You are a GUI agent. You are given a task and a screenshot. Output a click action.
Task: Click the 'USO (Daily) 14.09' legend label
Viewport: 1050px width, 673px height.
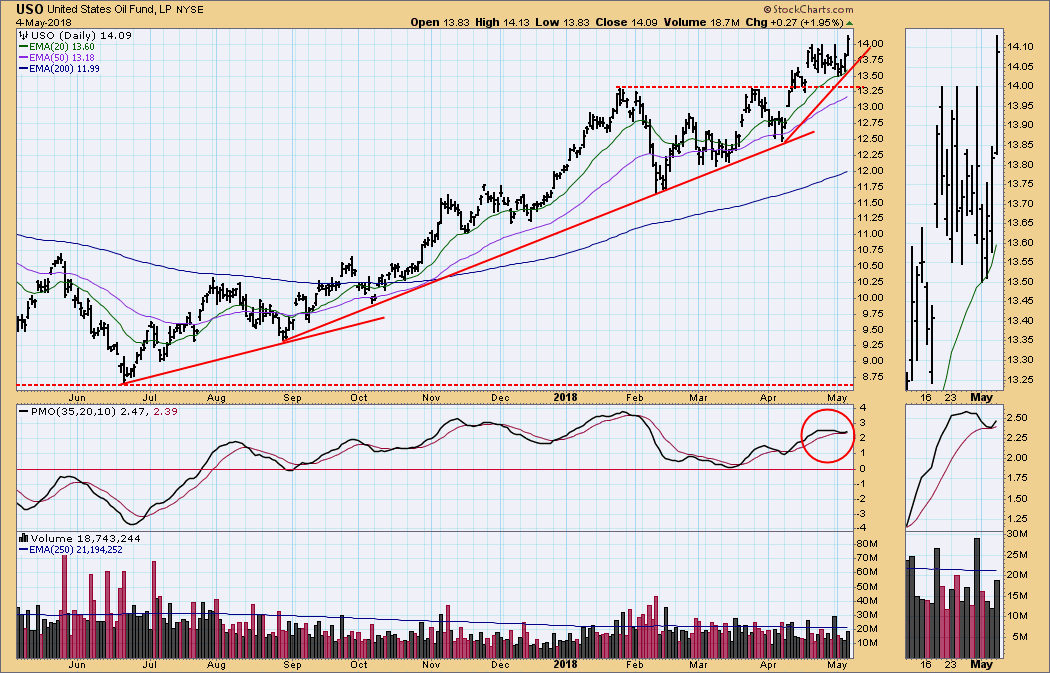82,35
